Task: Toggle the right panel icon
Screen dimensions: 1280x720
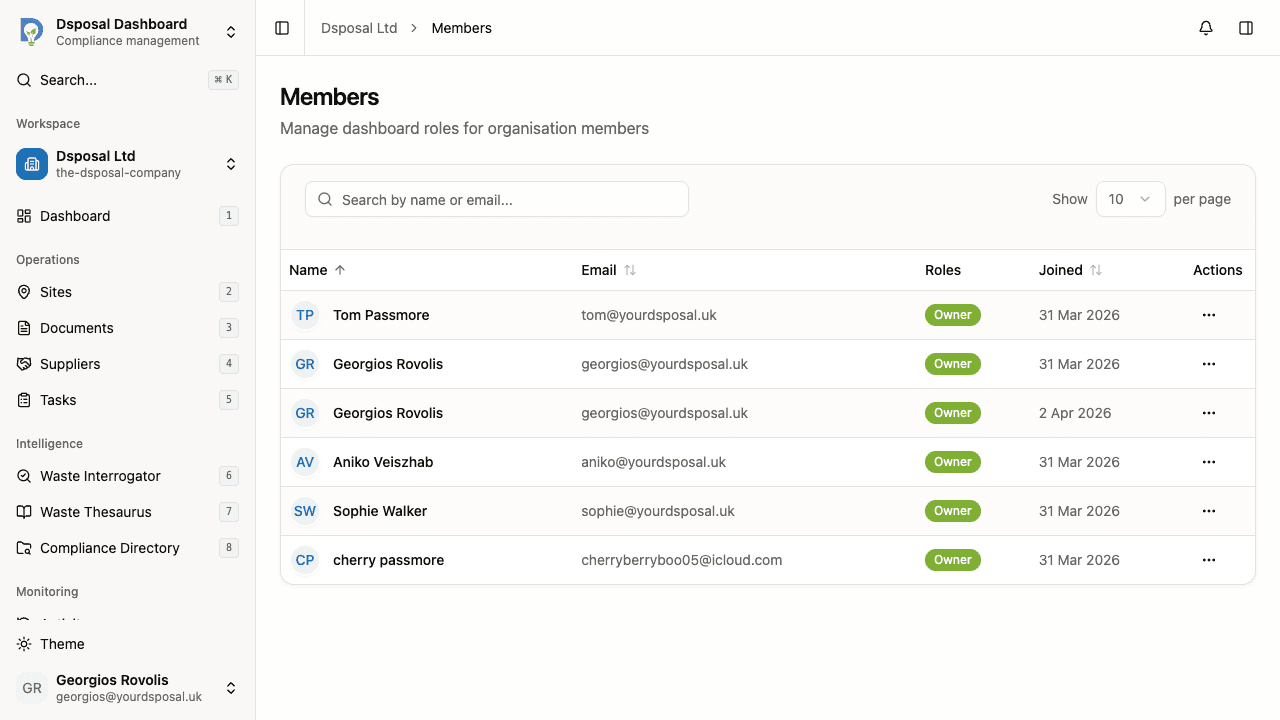Action: click(1246, 28)
